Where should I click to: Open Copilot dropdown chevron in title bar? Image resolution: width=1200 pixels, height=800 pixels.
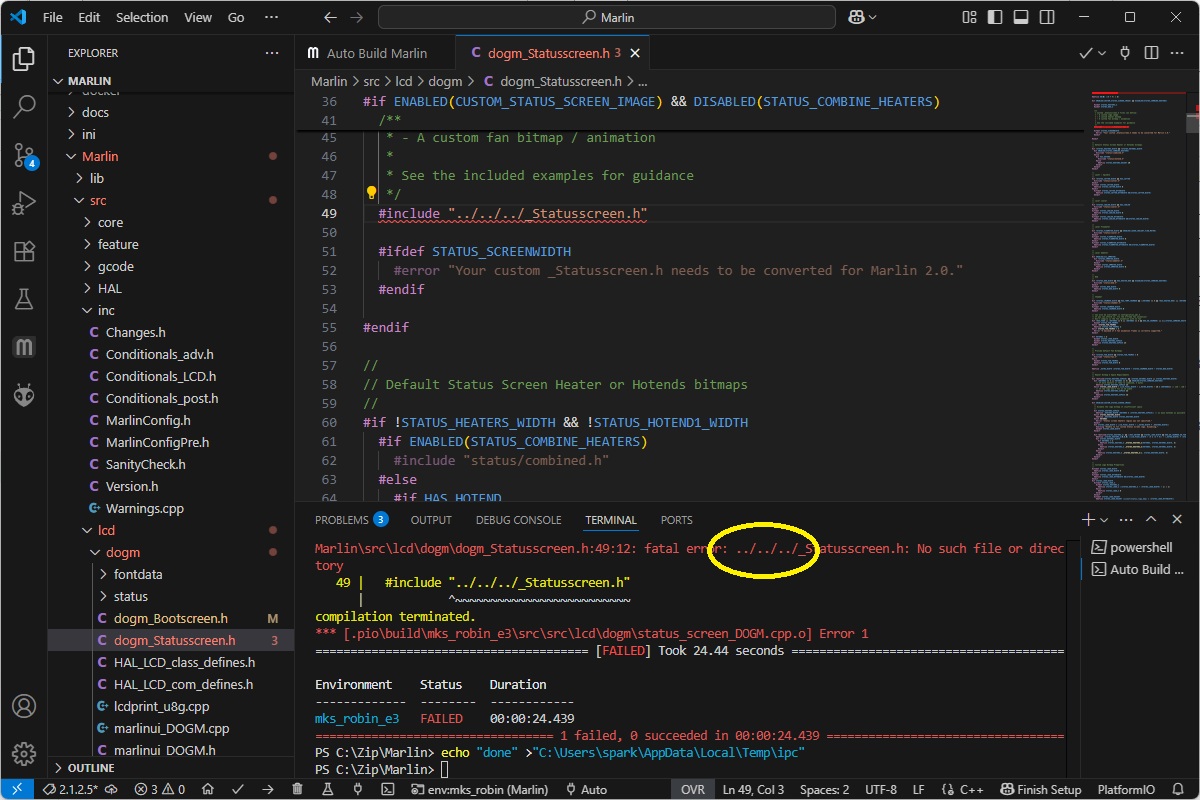873,17
